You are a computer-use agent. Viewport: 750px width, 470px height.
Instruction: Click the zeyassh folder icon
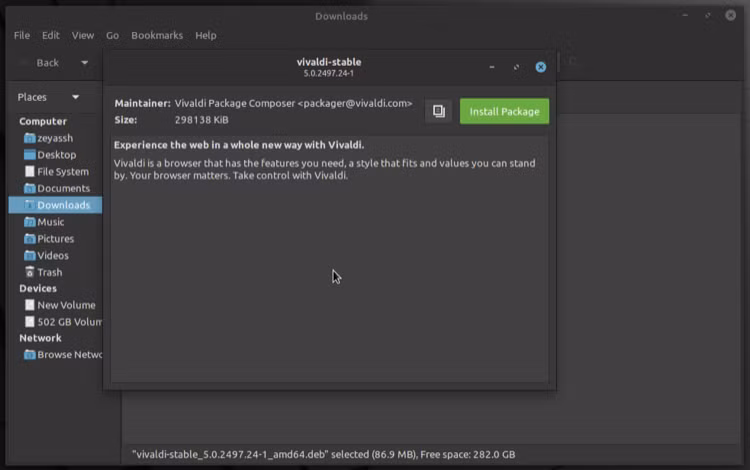[30, 138]
